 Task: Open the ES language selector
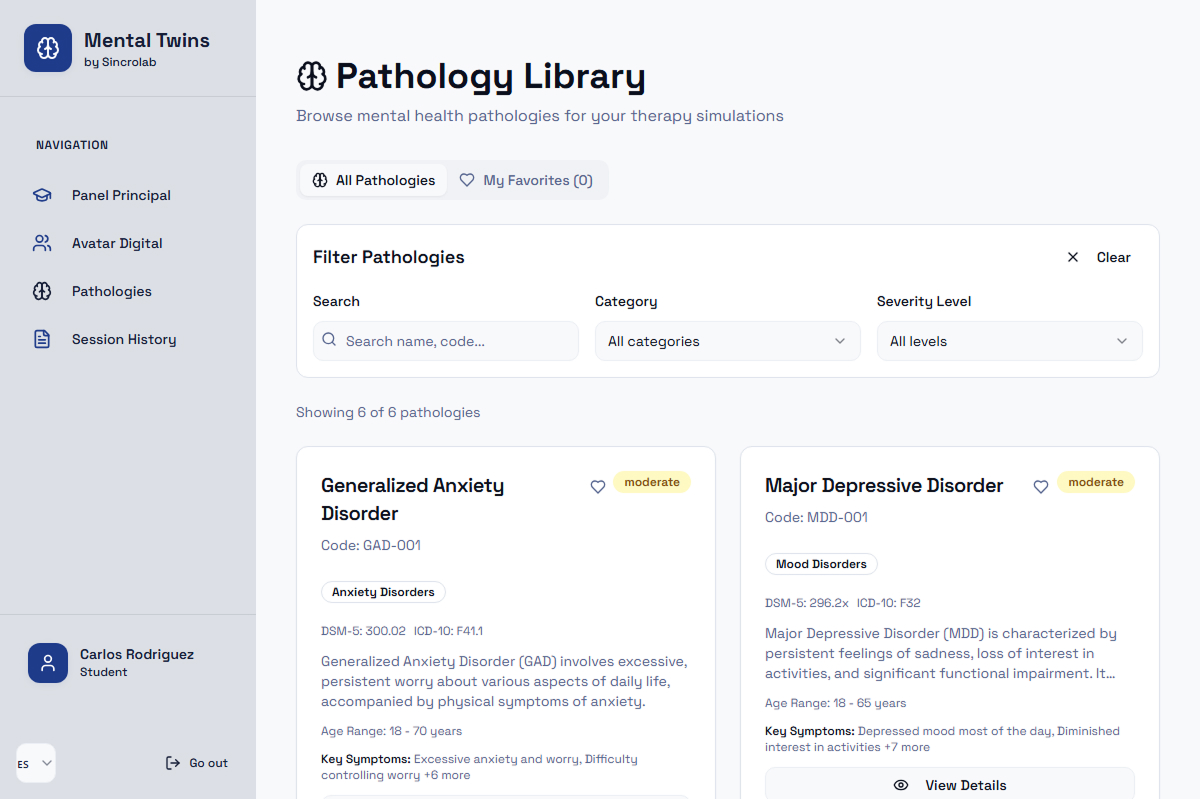pyautogui.click(x=35, y=763)
